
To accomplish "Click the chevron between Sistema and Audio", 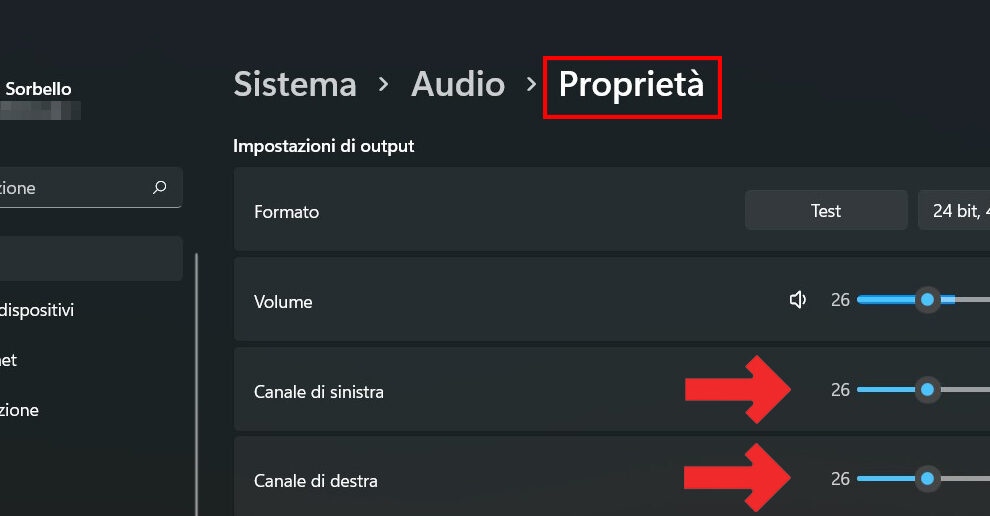I will click(x=384, y=85).
